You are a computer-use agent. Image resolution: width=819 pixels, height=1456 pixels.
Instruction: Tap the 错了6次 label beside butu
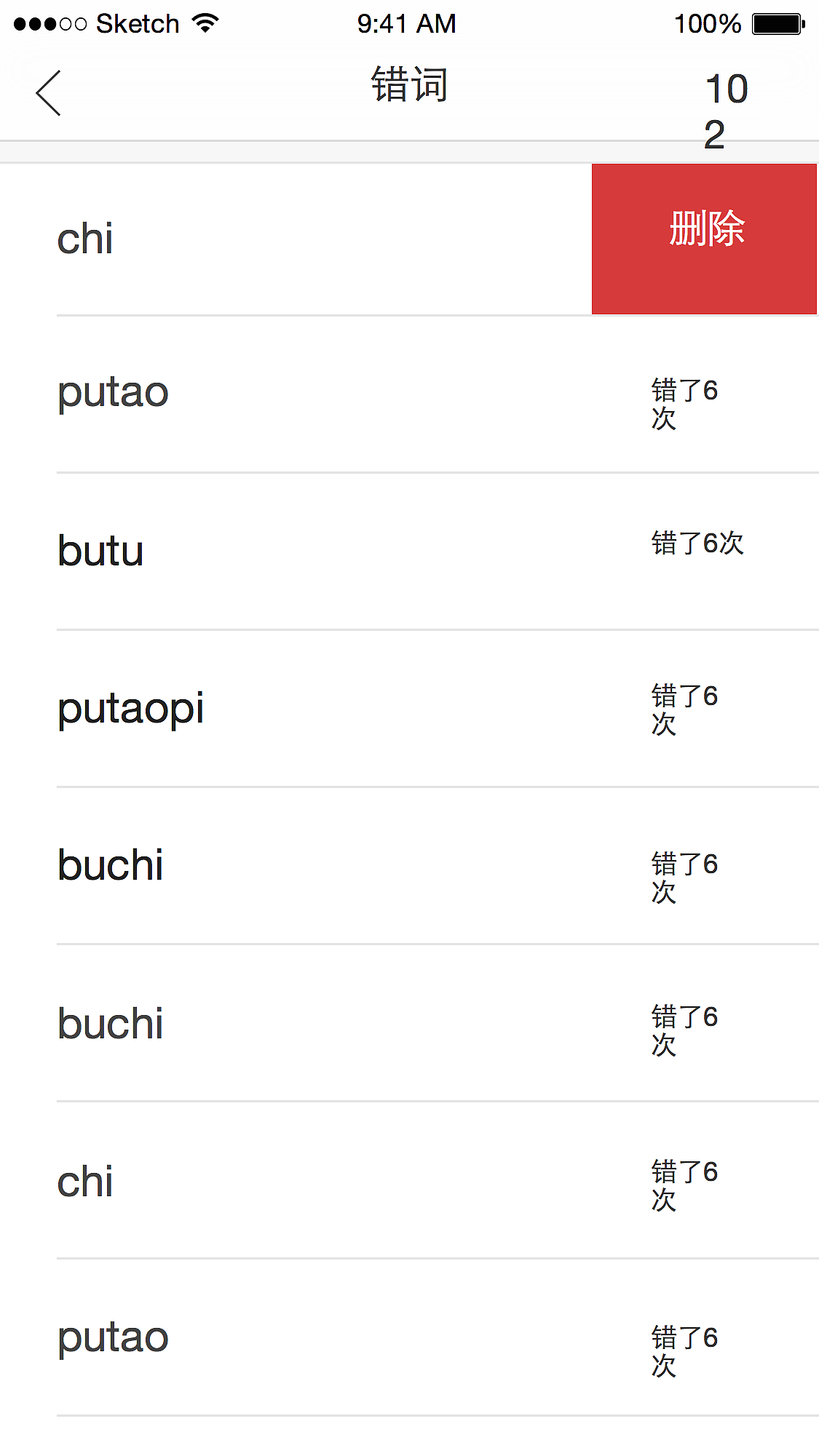tap(697, 543)
